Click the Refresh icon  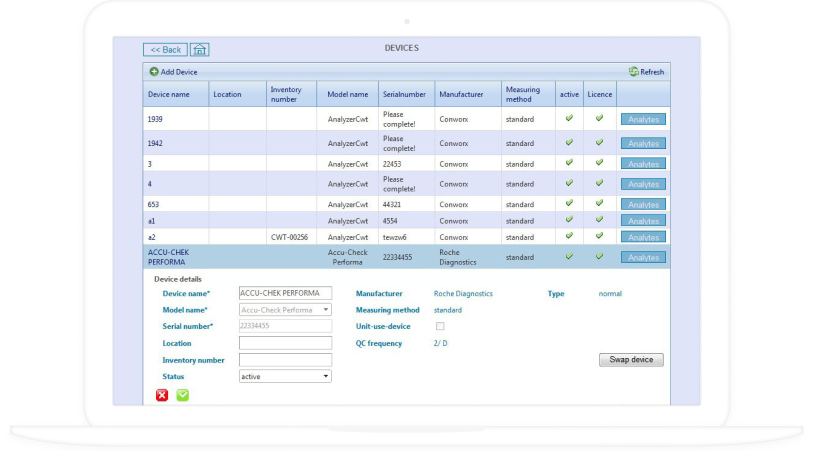[633, 72]
